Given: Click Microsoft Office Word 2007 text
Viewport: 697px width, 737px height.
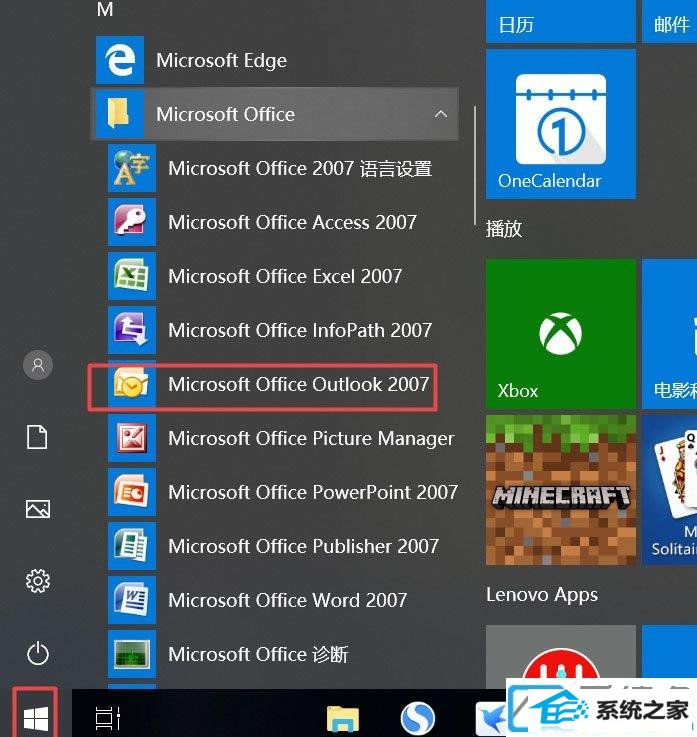Looking at the screenshot, I should point(288,601).
